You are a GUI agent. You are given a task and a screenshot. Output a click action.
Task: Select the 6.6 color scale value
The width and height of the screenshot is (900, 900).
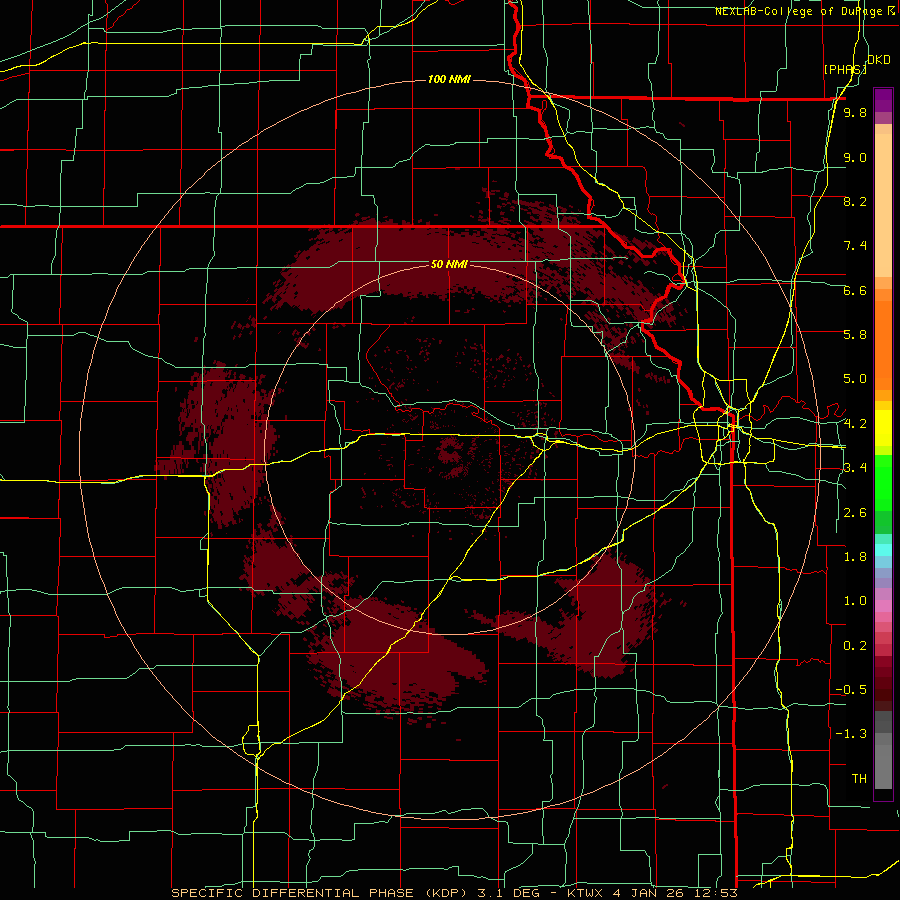click(855, 290)
